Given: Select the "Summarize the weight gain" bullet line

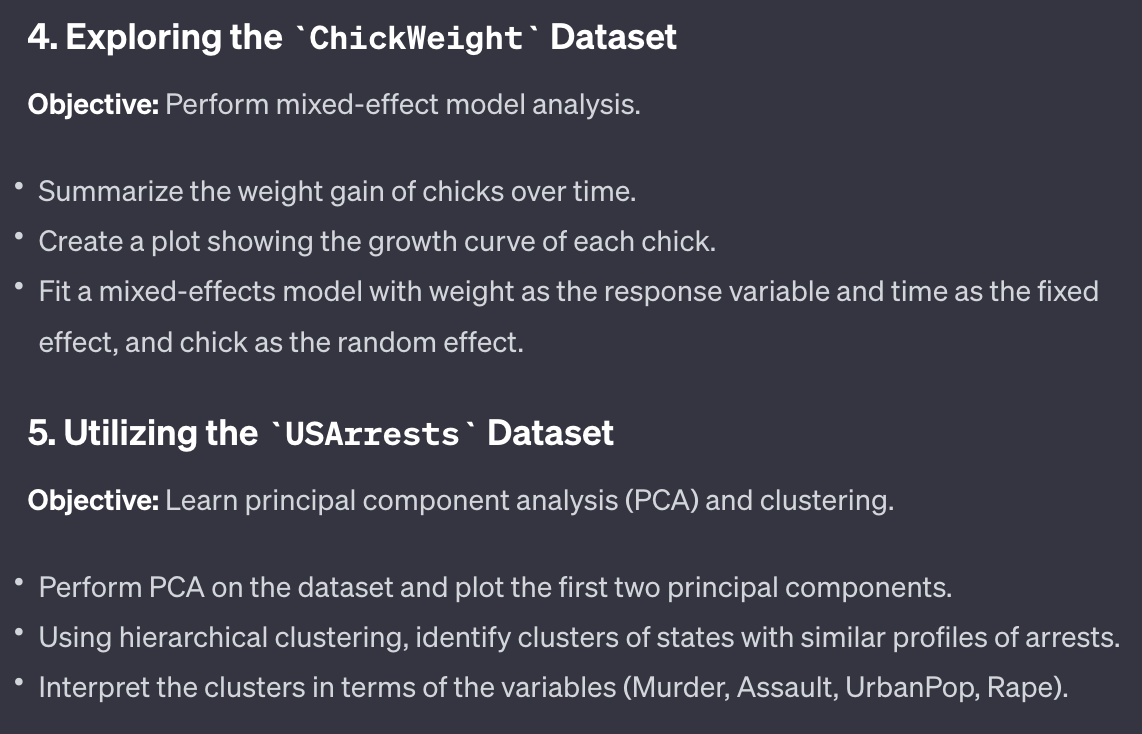Looking at the screenshot, I should coord(337,191).
